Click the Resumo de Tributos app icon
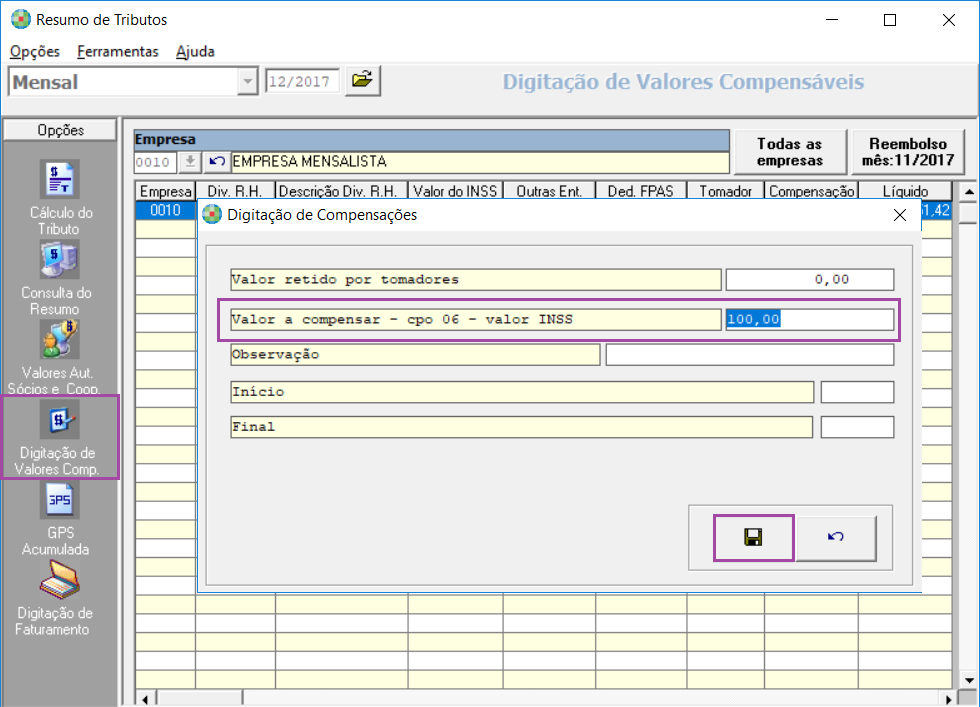This screenshot has height=707, width=980. pyautogui.click(x=21, y=19)
